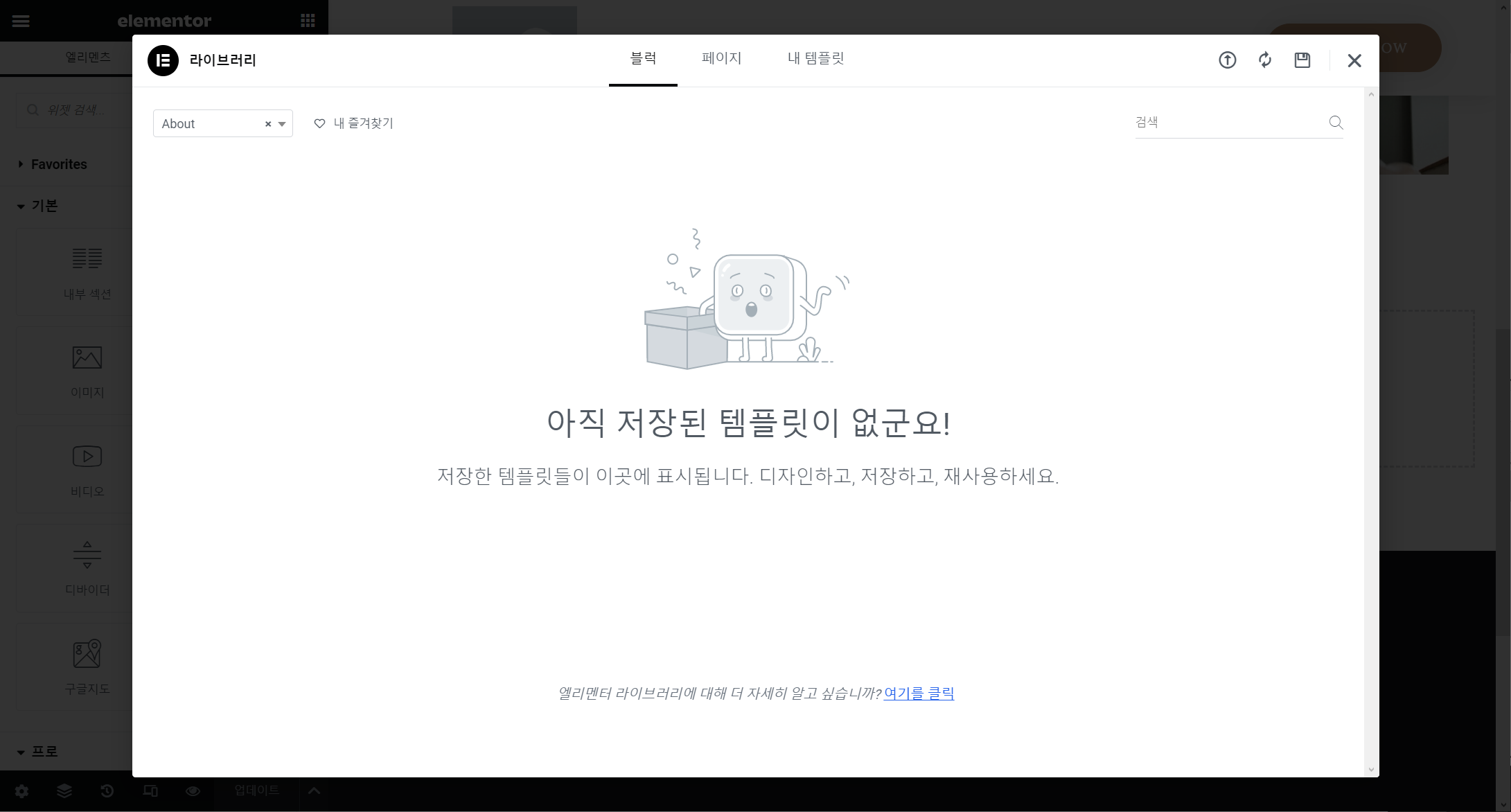Switch to the 페이지 tab
This screenshot has height=812, width=1511.
click(721, 58)
